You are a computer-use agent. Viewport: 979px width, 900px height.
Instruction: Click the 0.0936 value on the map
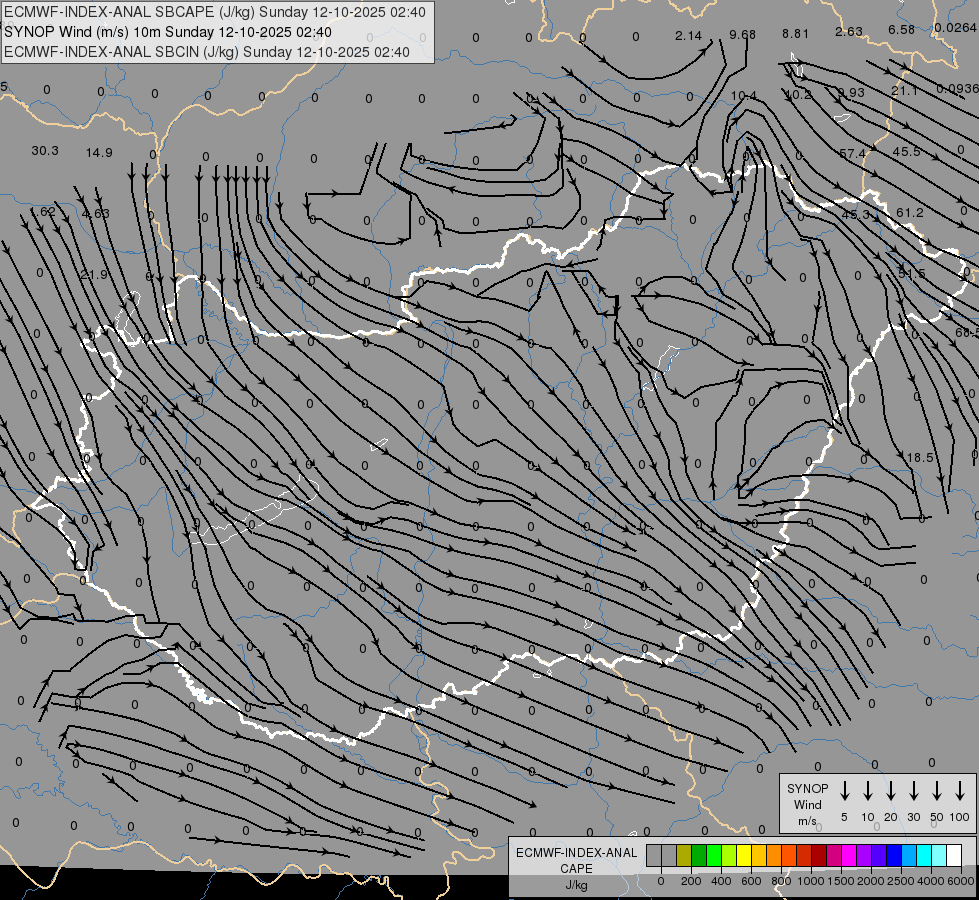tap(957, 89)
